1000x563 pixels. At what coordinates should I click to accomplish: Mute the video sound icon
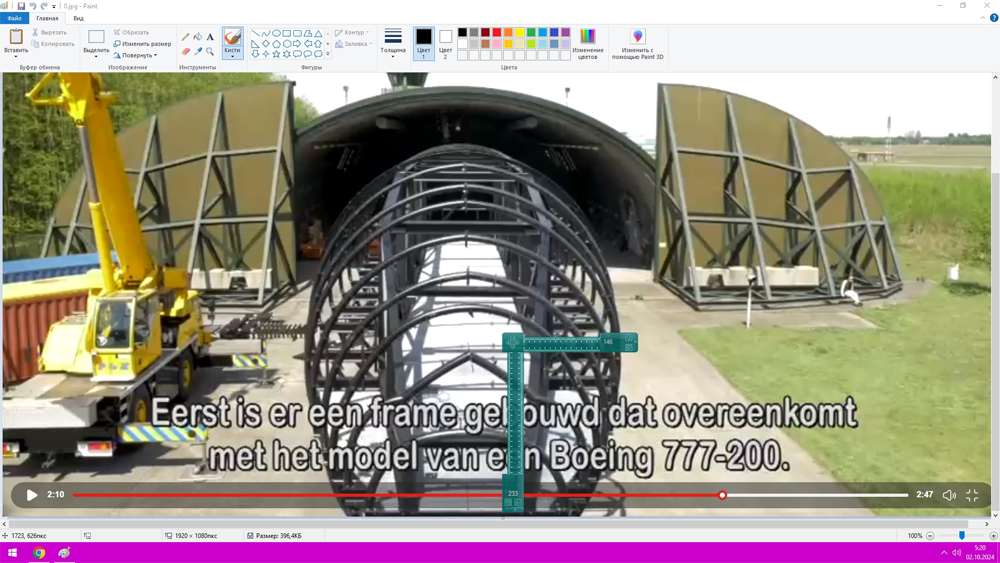[x=949, y=495]
